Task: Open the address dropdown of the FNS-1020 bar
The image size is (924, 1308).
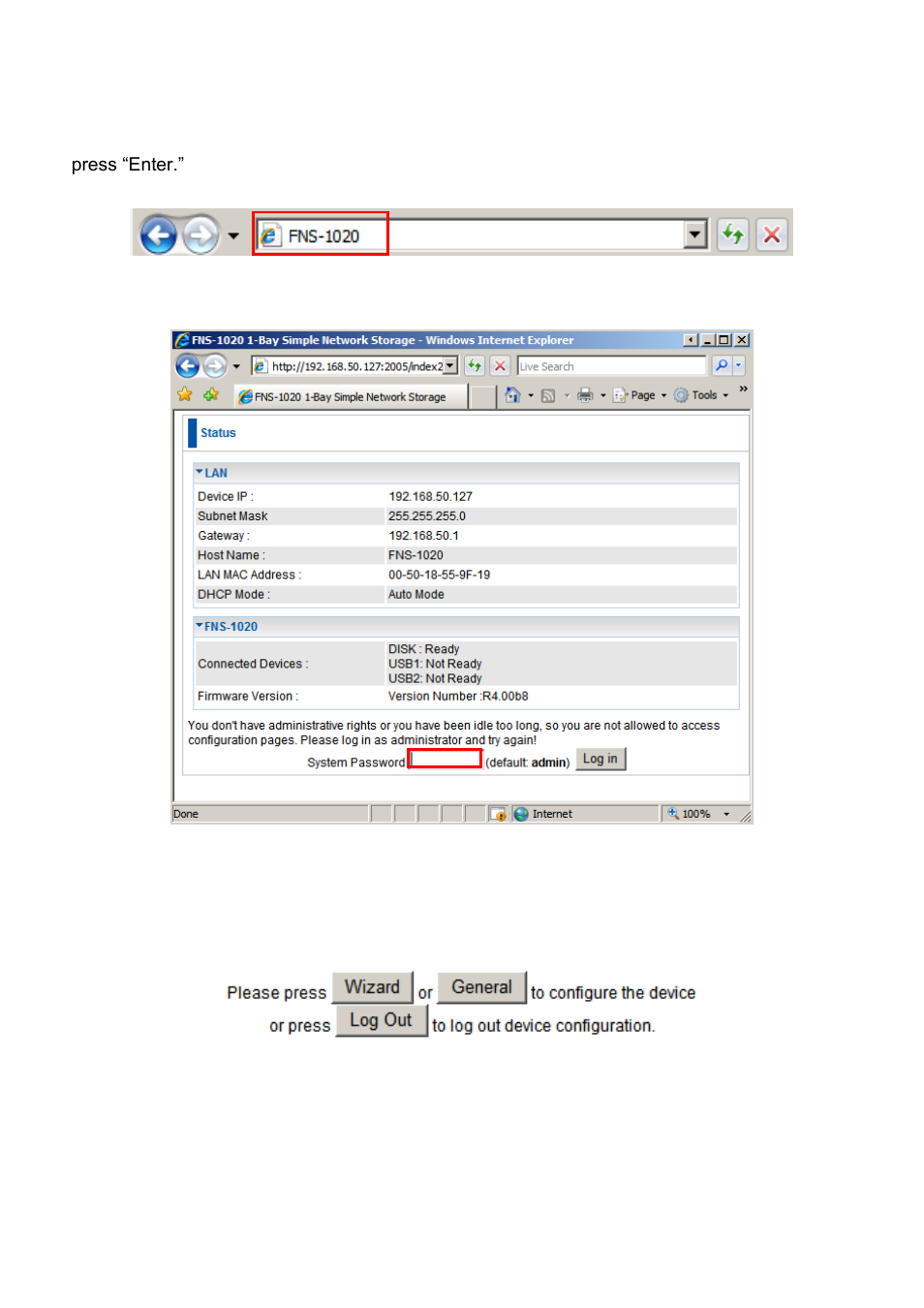Action: point(695,234)
